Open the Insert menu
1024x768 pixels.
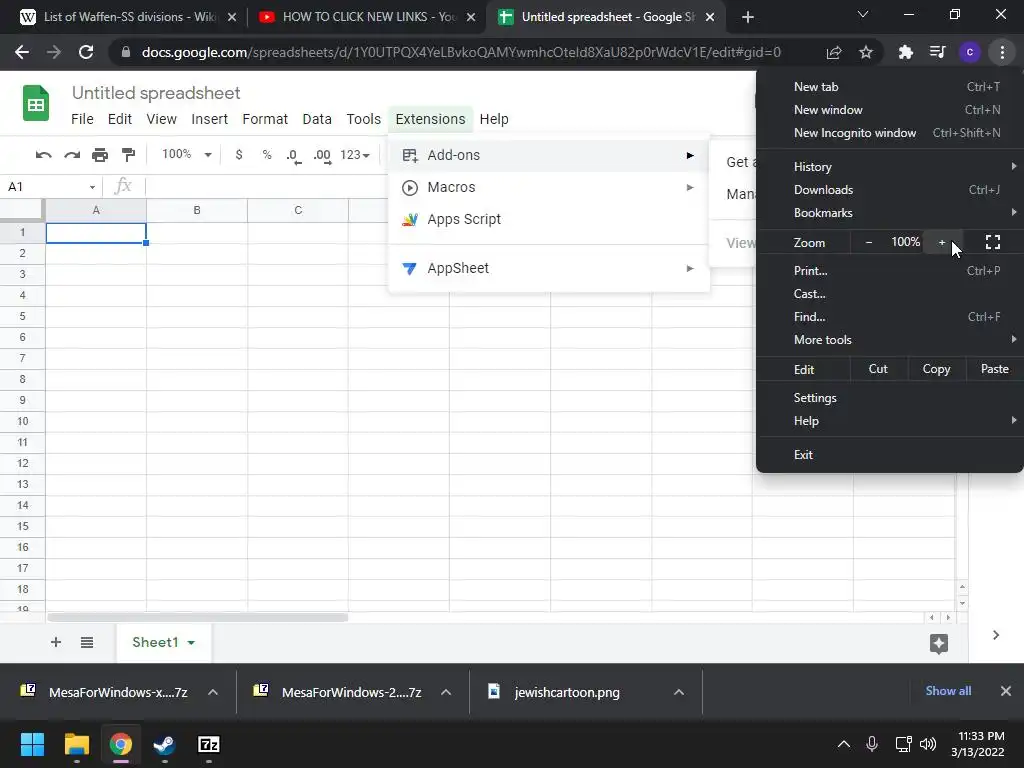point(209,119)
